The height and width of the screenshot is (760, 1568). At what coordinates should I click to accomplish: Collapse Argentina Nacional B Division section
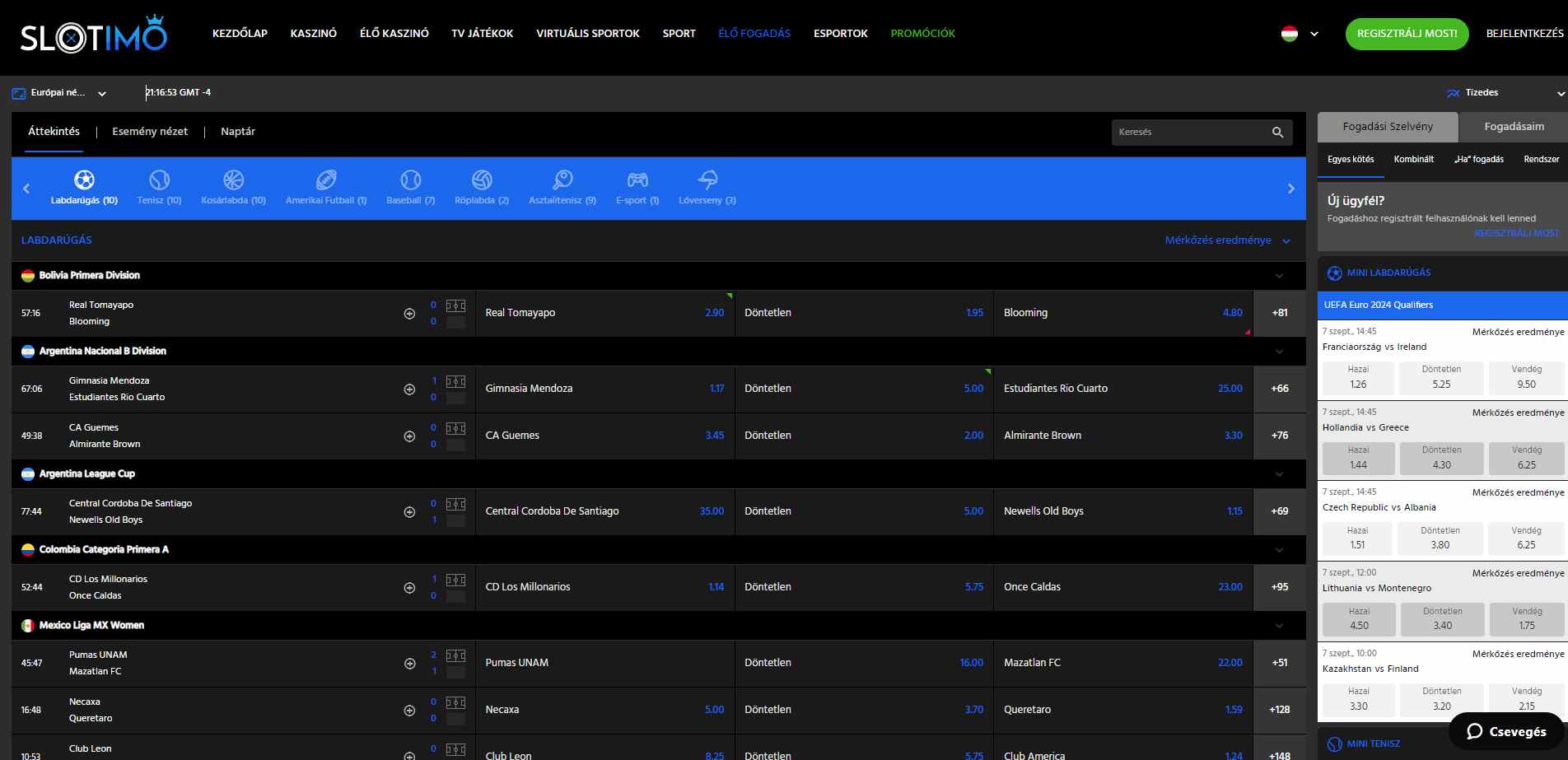[x=1279, y=352]
